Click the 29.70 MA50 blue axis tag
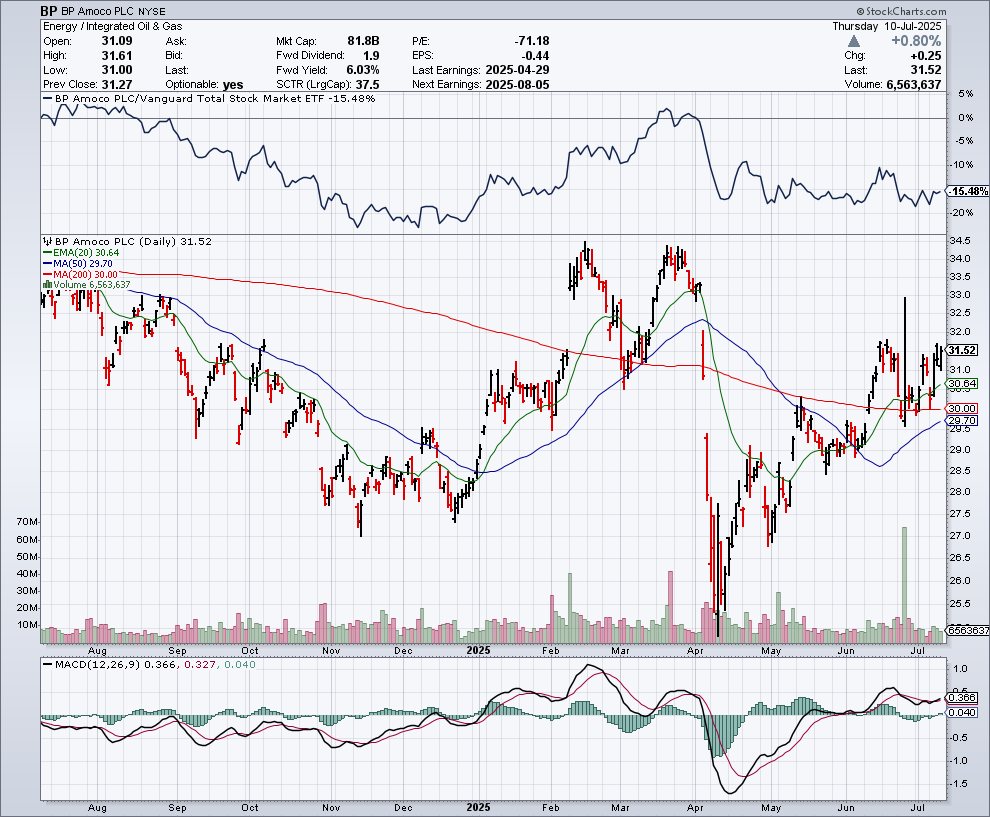Screen dimensions: 990x817 (x=962, y=420)
